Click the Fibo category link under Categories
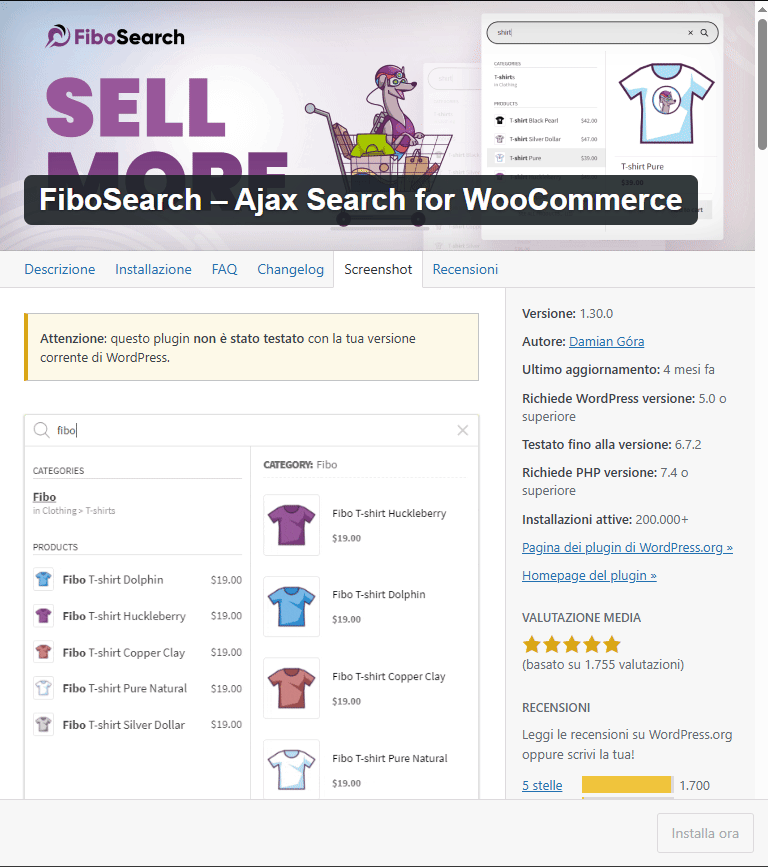 coord(44,497)
